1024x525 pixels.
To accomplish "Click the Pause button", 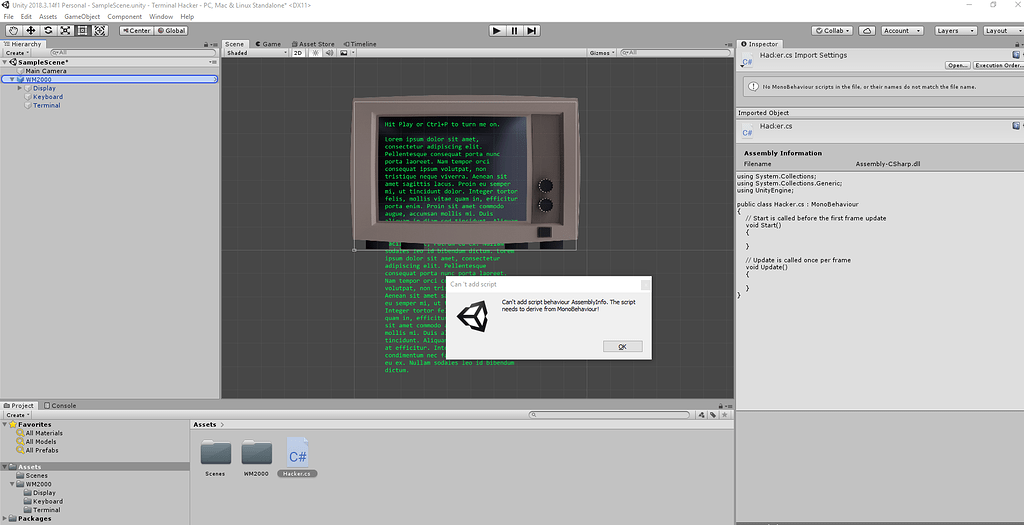I will [x=514, y=31].
